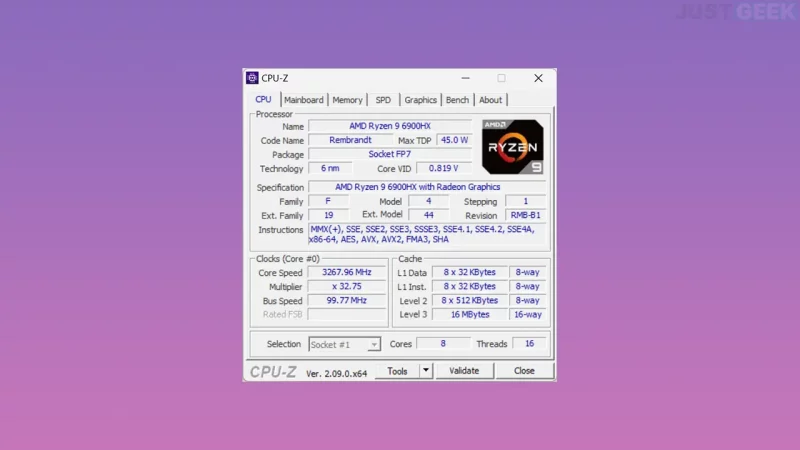Show the About tab
The image size is (800, 450).
[490, 100]
